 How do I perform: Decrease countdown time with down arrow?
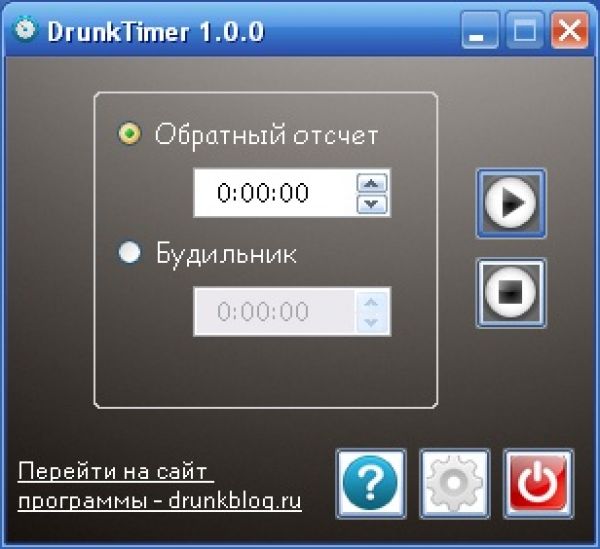pyautogui.click(x=372, y=204)
